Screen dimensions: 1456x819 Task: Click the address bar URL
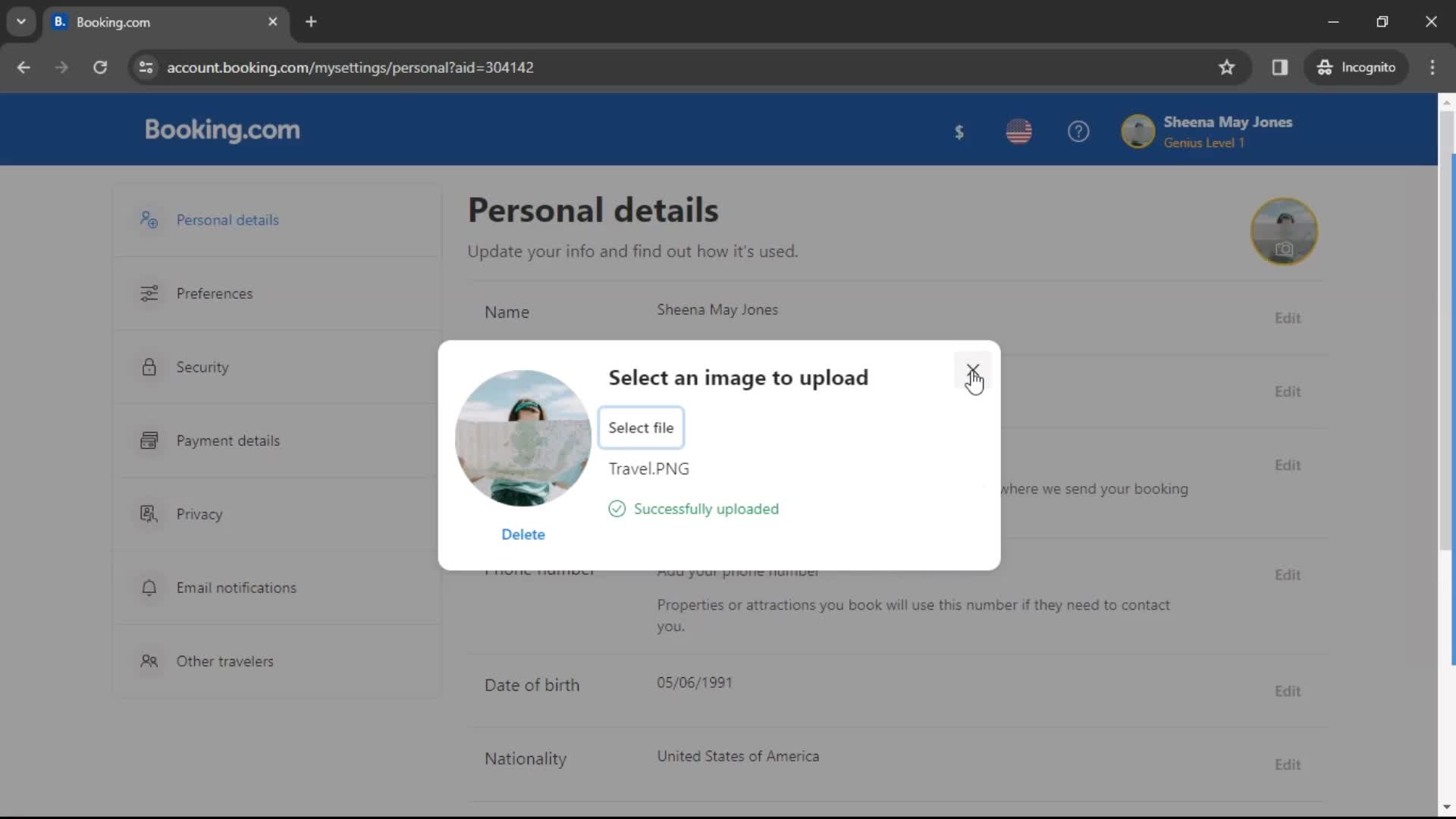tap(350, 67)
